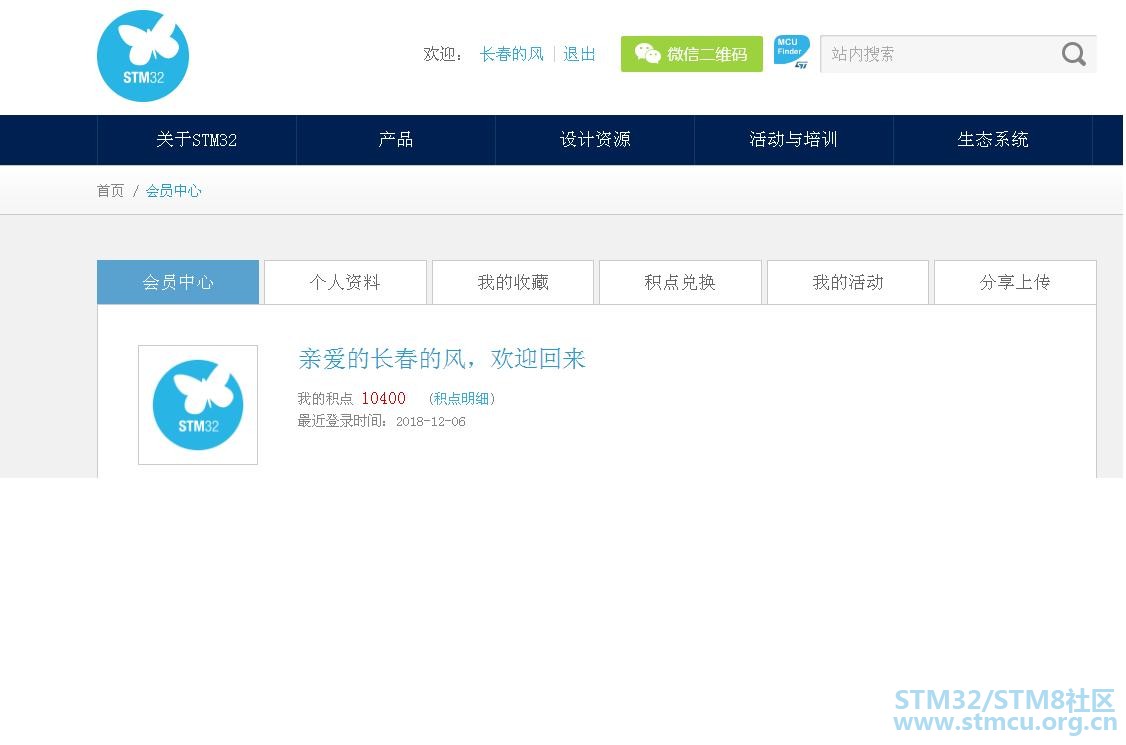The height and width of the screenshot is (745, 1126).
Task: Open the 长春的风 username link
Action: [511, 54]
